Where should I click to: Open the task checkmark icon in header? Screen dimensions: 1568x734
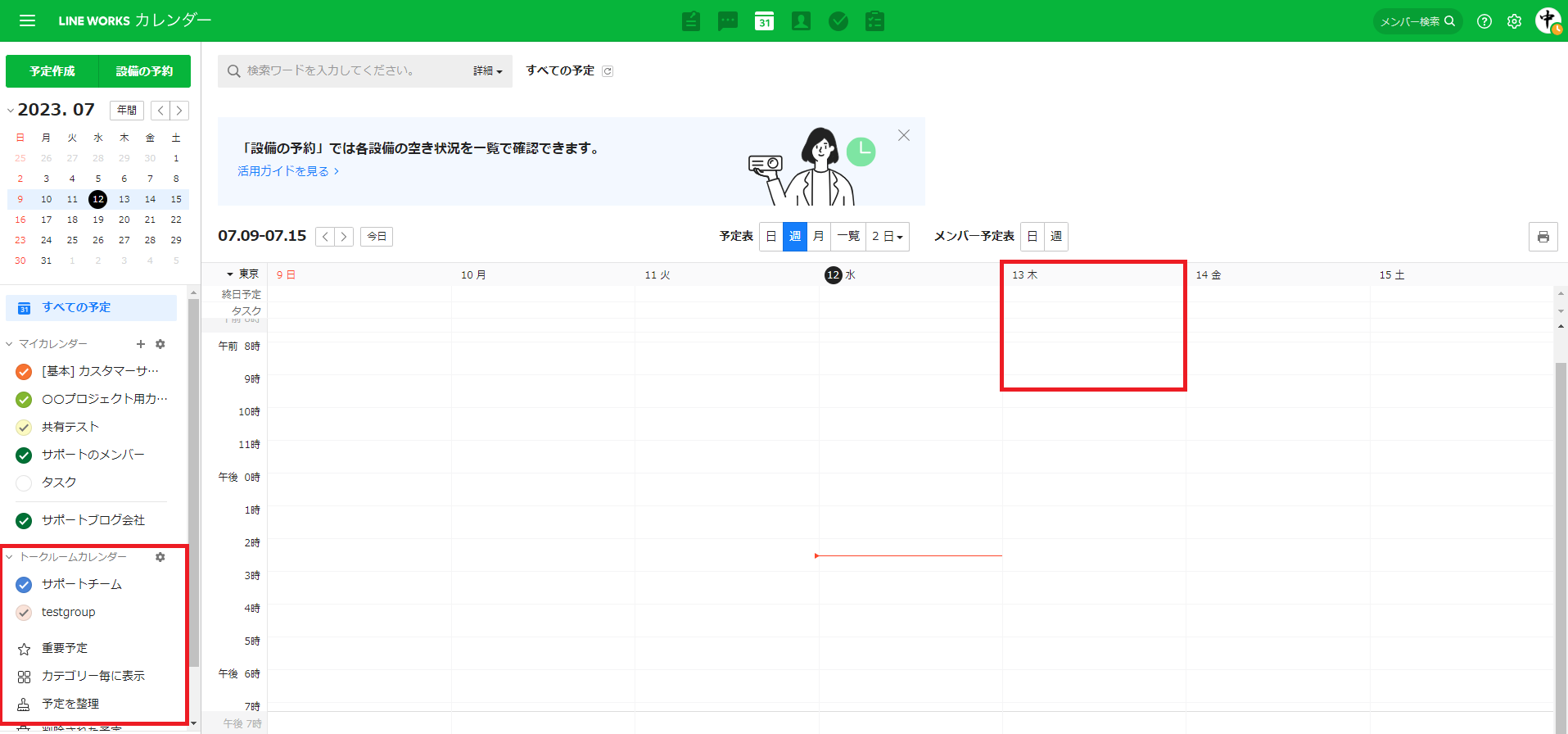[x=838, y=21]
